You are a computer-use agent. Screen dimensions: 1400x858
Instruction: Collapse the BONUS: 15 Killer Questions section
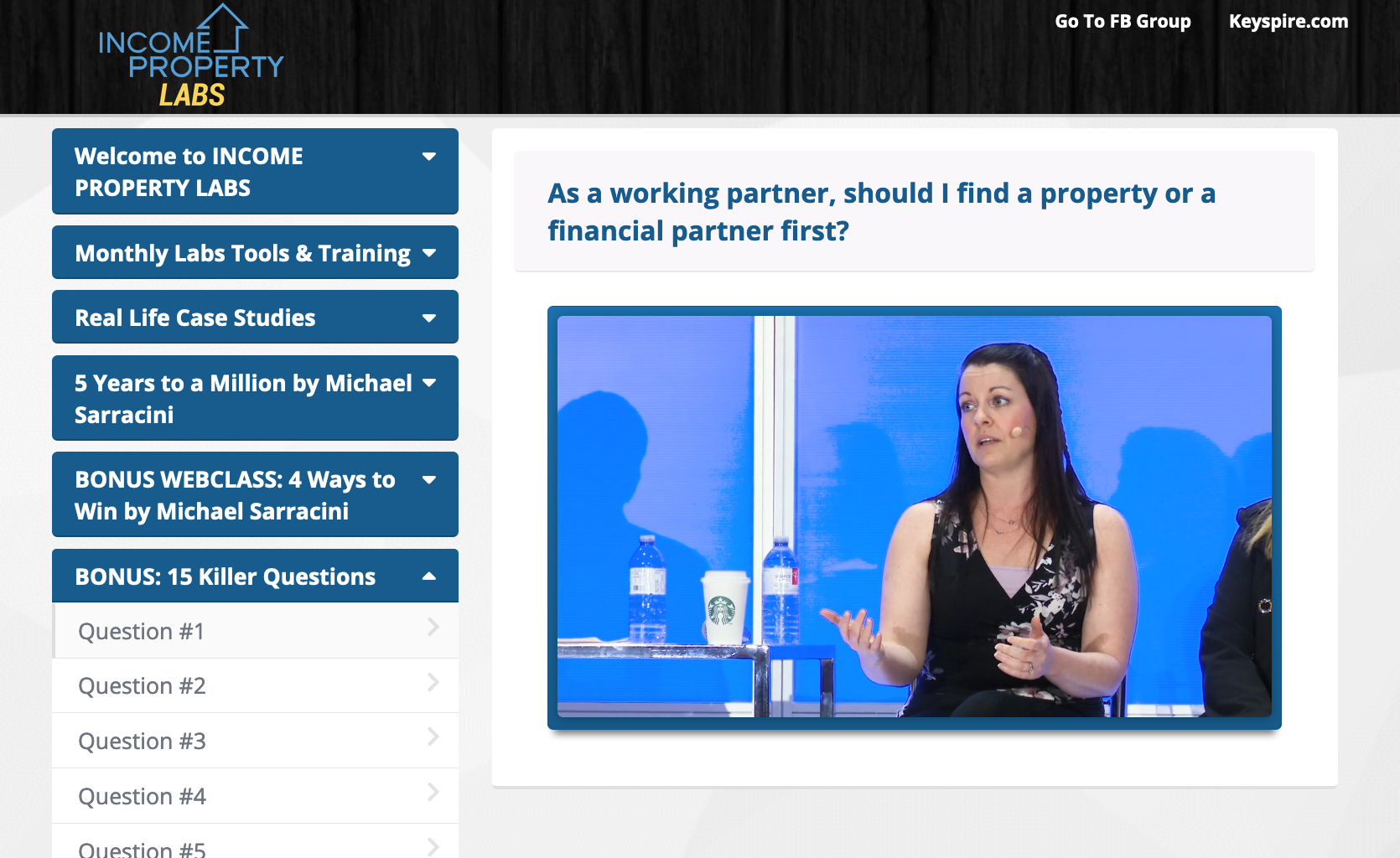pyautogui.click(x=225, y=576)
